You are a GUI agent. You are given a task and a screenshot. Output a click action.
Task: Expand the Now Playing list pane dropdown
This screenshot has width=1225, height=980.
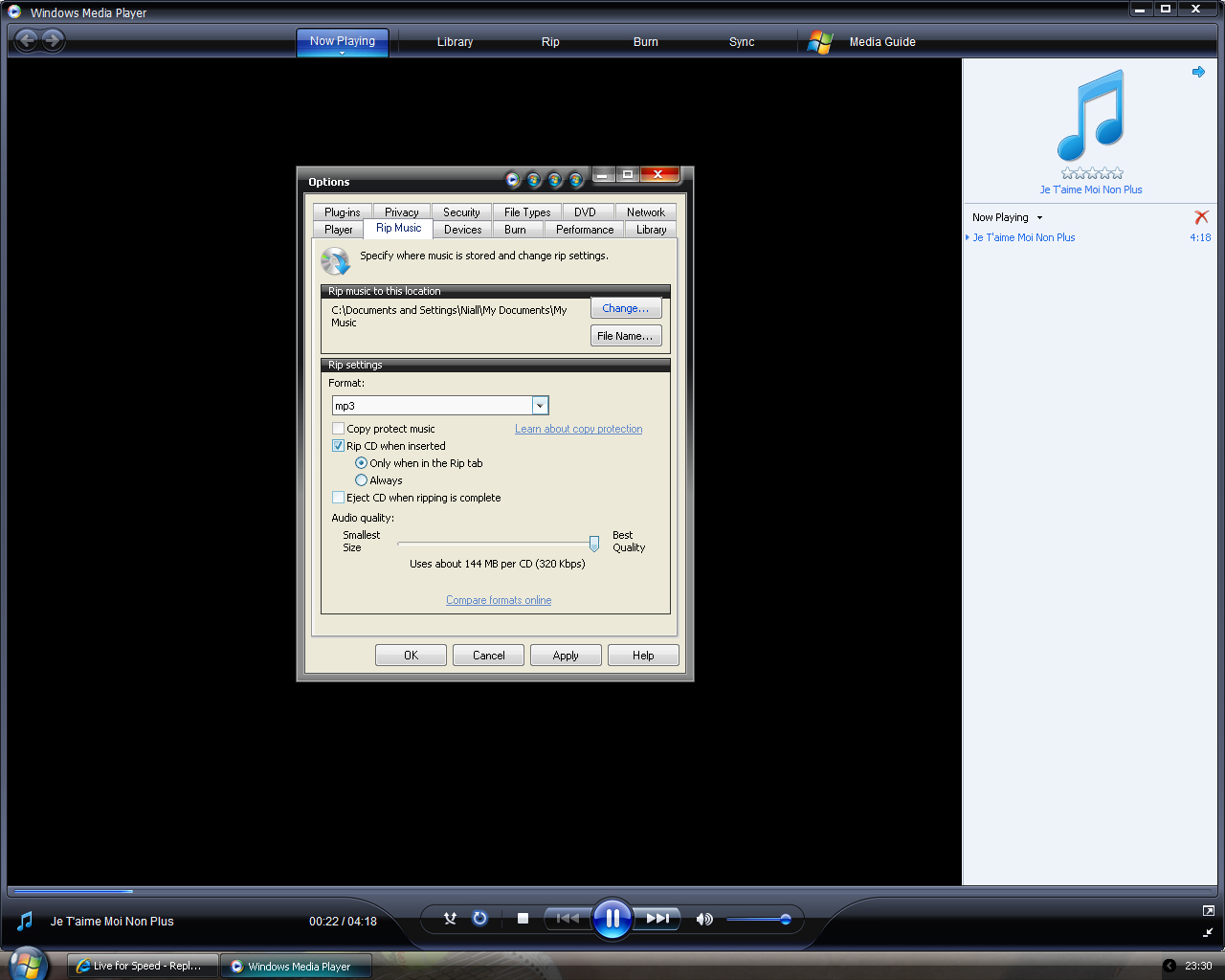[1039, 218]
